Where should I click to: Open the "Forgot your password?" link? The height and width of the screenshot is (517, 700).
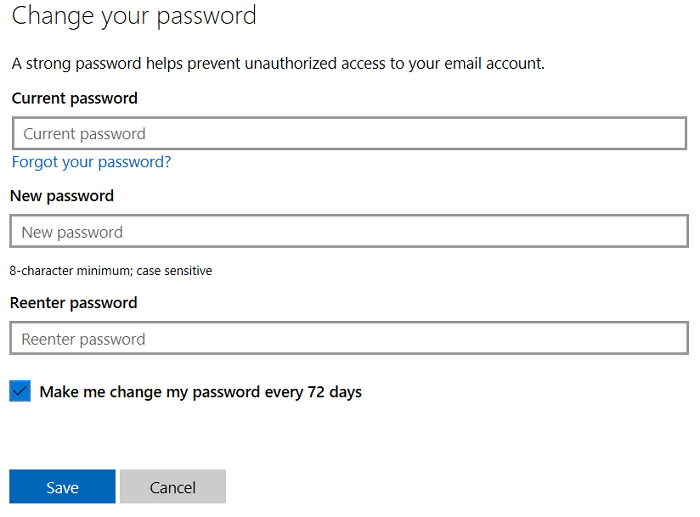(91, 162)
